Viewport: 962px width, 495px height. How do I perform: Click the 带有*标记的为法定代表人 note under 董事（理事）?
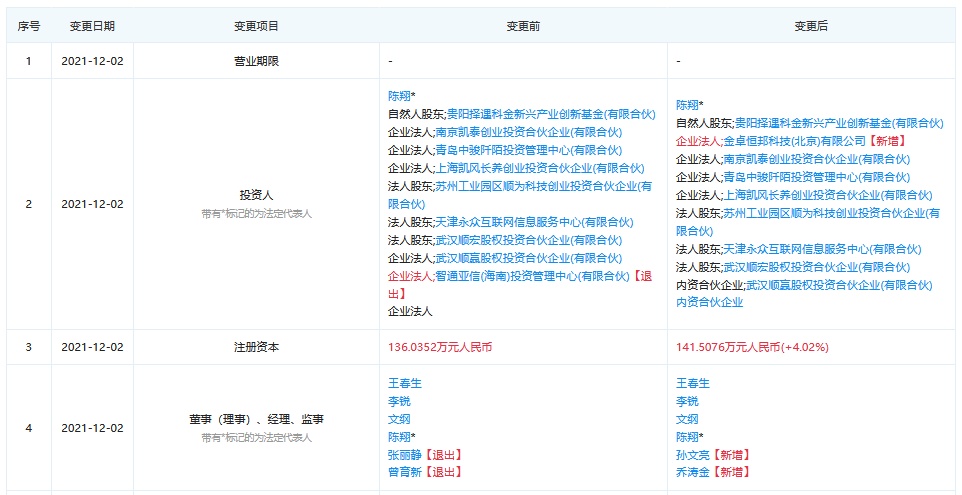tap(256, 438)
